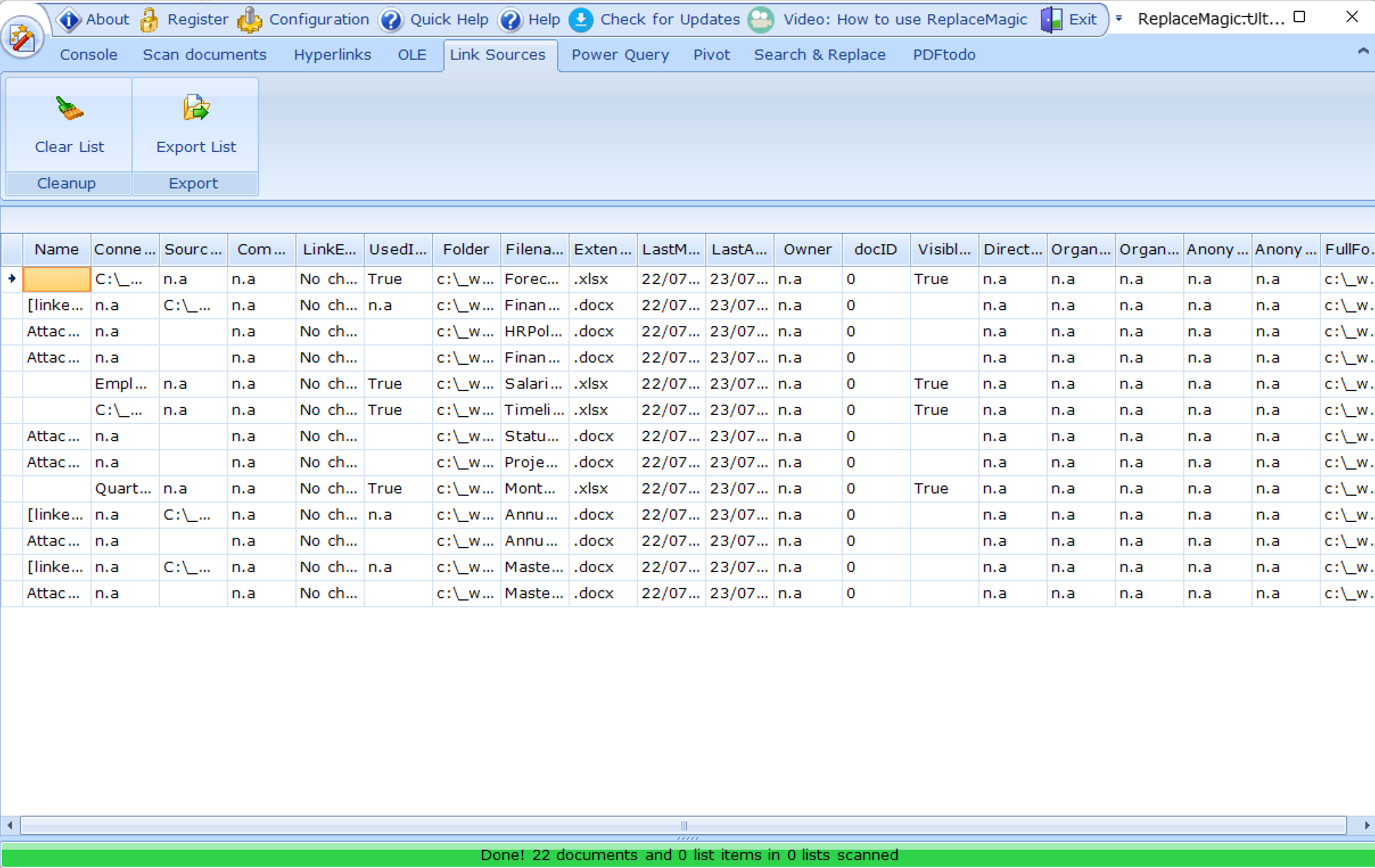Viewport: 1375px width, 868px height.
Task: Open the Scan documents tab
Action: [204, 55]
